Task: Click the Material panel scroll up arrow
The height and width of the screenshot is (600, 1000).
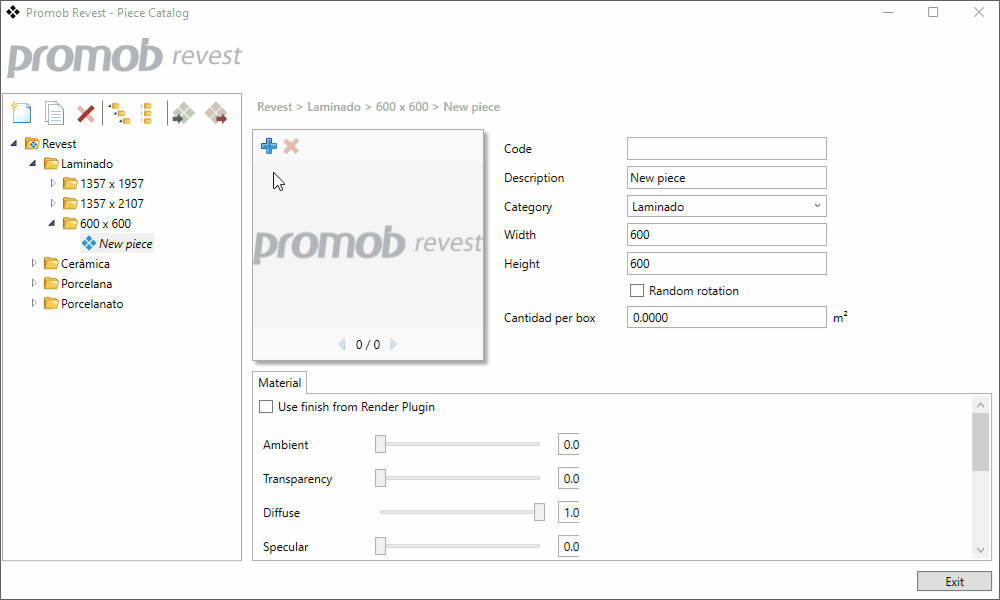Action: [980, 404]
